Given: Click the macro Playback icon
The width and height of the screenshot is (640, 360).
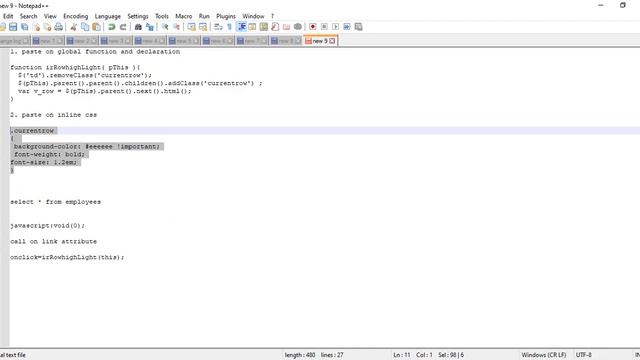Looking at the screenshot, I should [336, 27].
